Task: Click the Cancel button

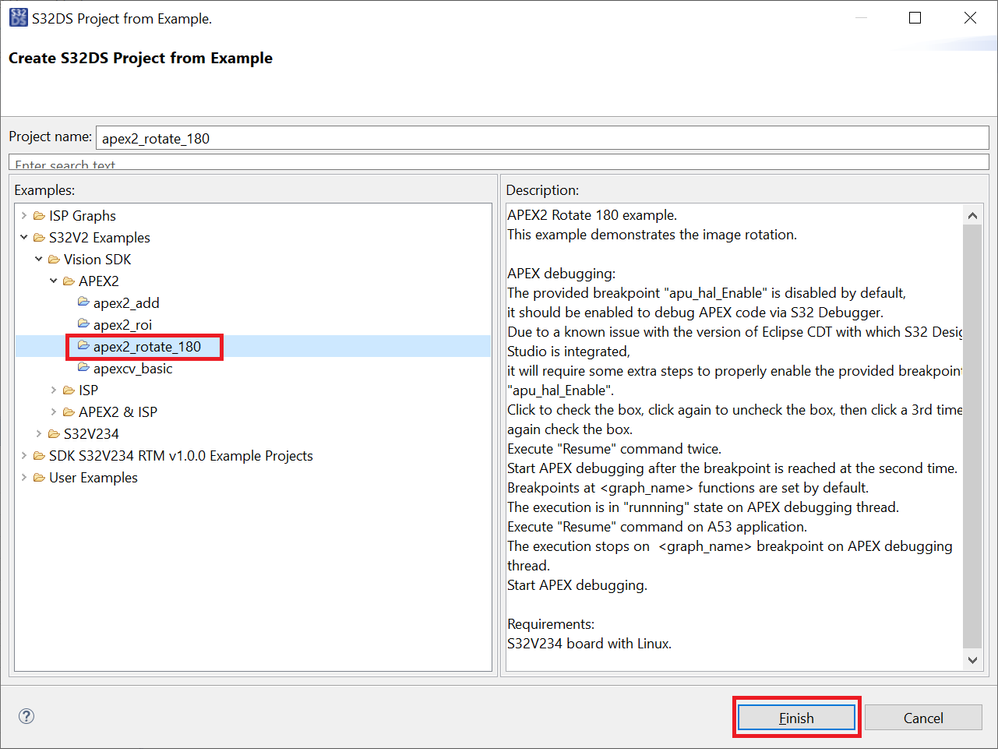Action: click(923, 717)
